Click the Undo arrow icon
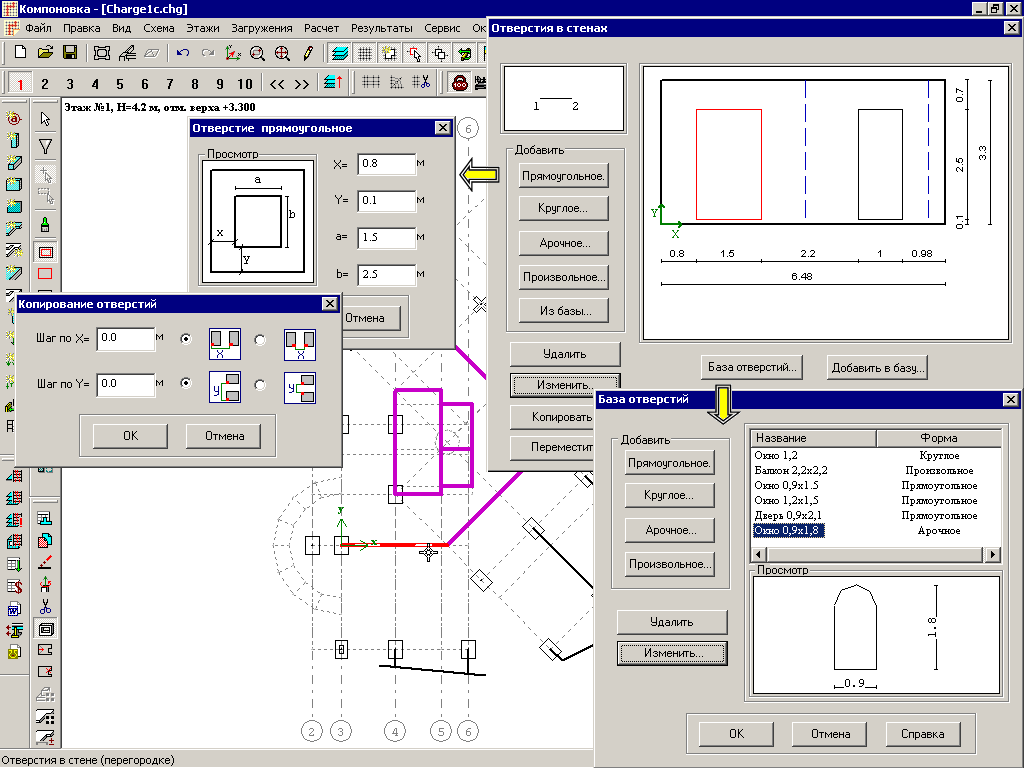 coord(182,52)
